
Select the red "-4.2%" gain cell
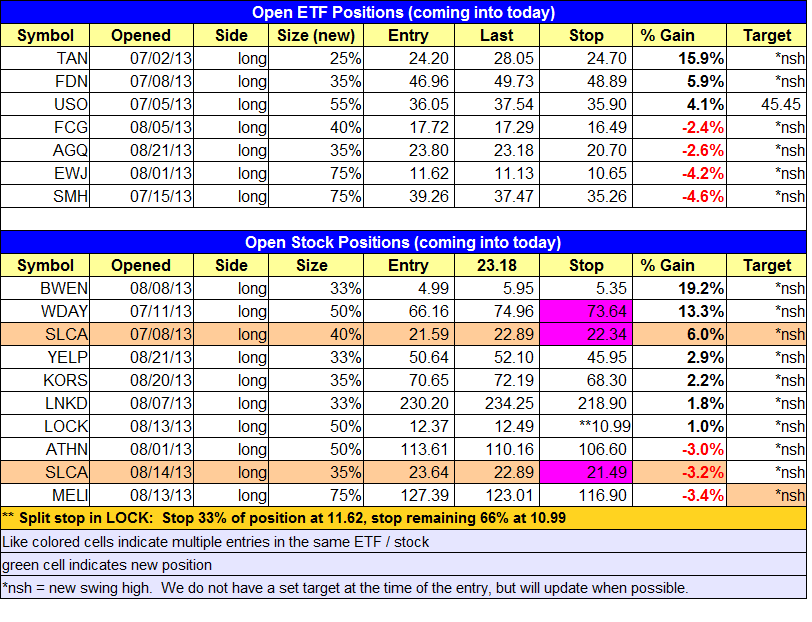[x=679, y=173]
